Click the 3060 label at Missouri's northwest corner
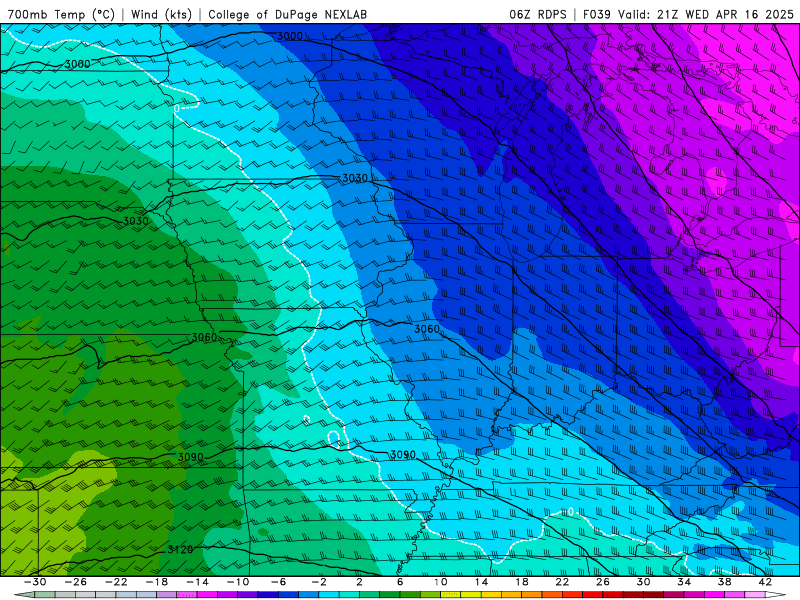 205,337
